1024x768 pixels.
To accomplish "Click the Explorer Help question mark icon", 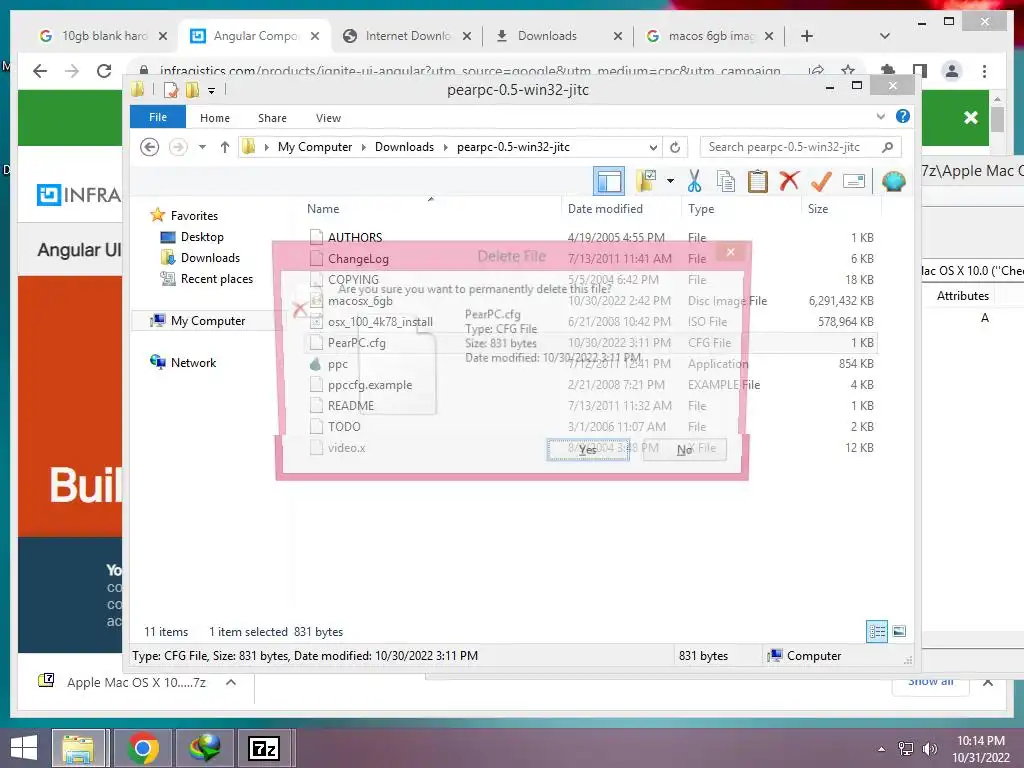I will tap(903, 116).
